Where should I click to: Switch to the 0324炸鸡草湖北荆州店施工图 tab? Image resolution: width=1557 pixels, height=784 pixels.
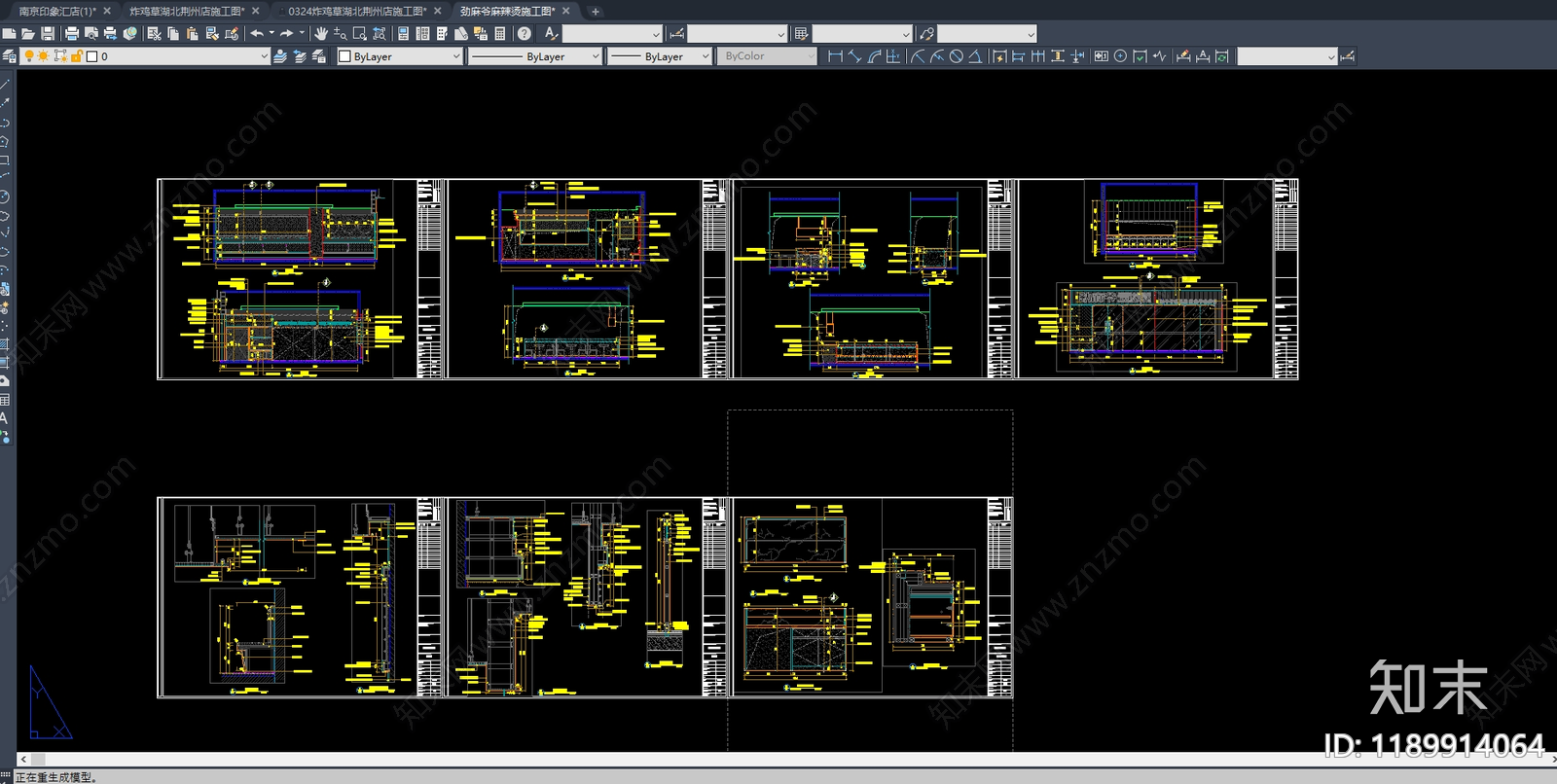(x=357, y=11)
